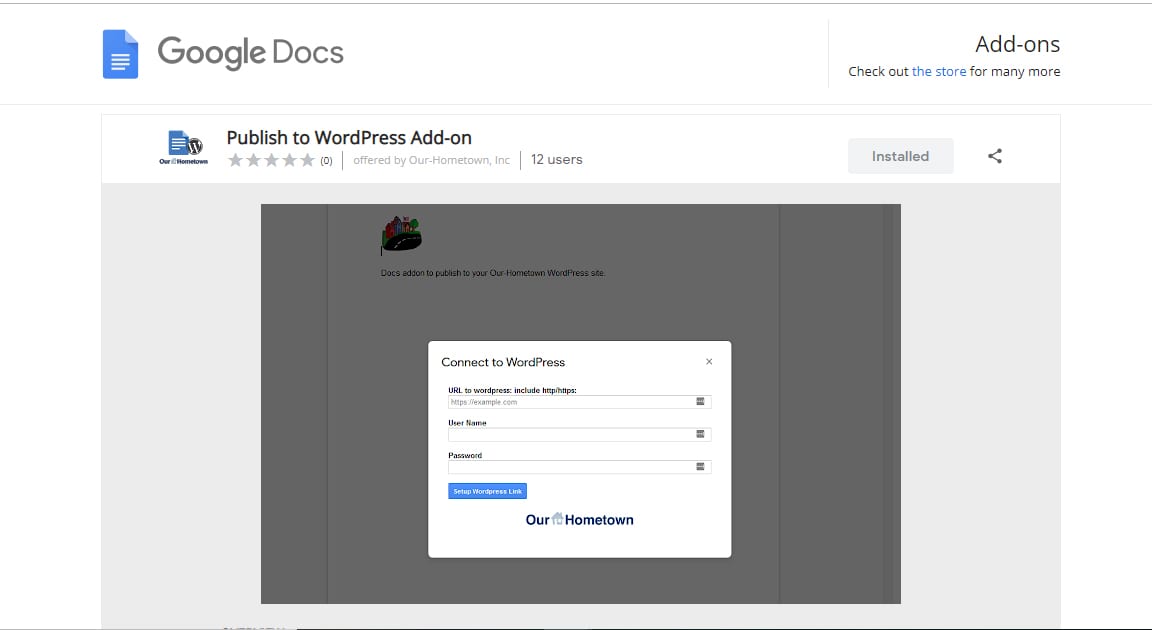Viewport: 1152px width, 630px height.
Task: Click the Google Docs blue document icon
Action: click(x=120, y=54)
